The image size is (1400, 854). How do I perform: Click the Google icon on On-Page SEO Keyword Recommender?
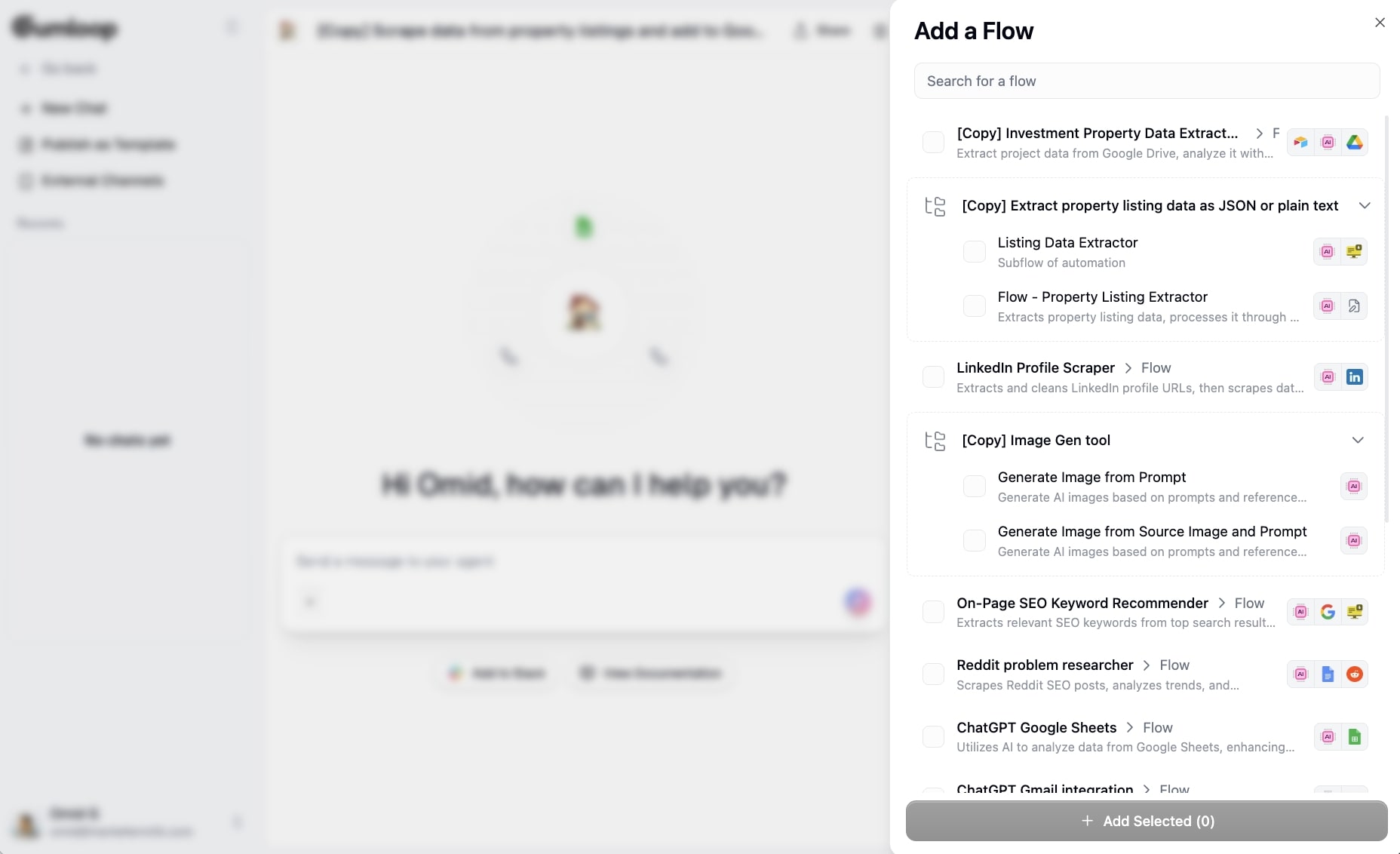[1328, 612]
